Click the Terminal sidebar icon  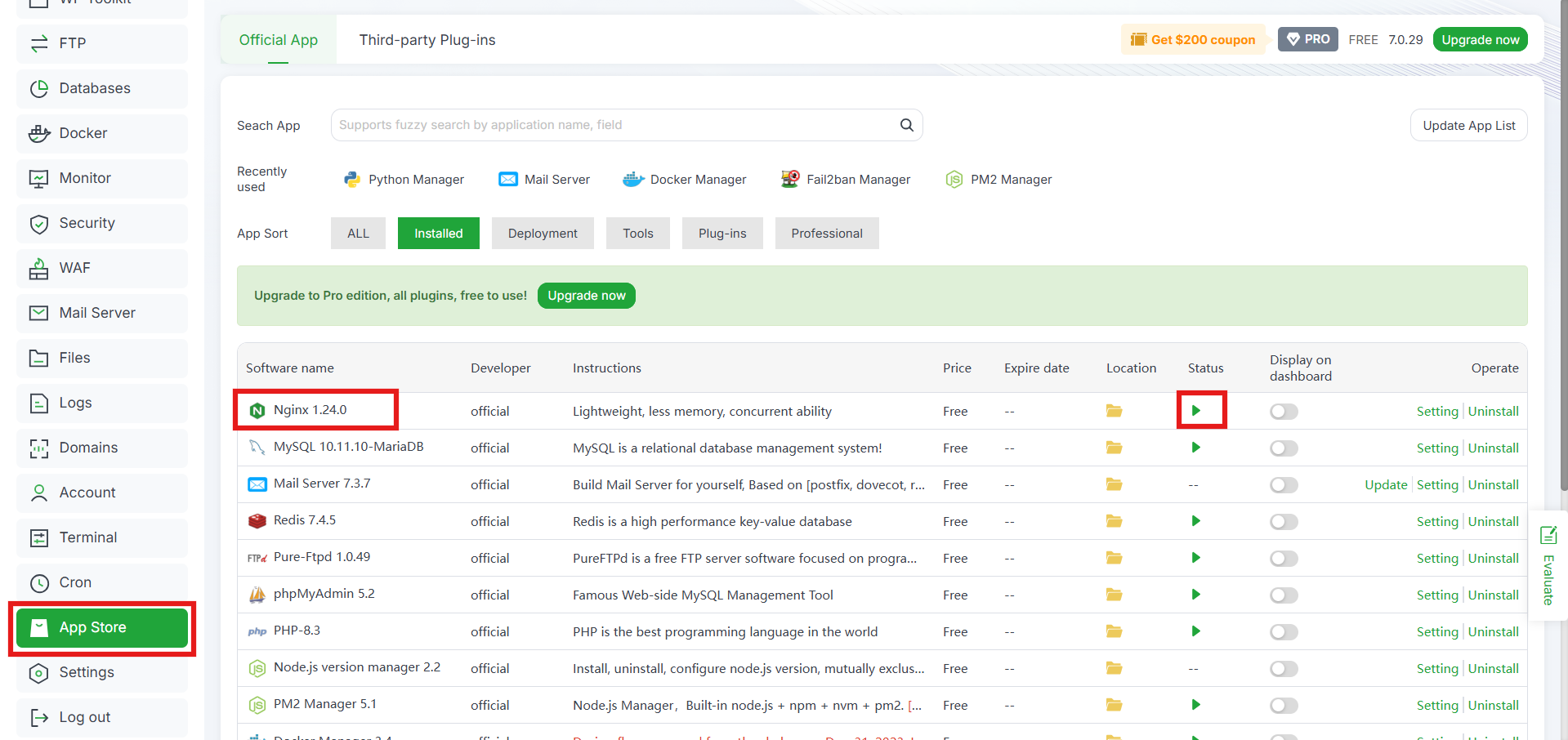click(38, 537)
